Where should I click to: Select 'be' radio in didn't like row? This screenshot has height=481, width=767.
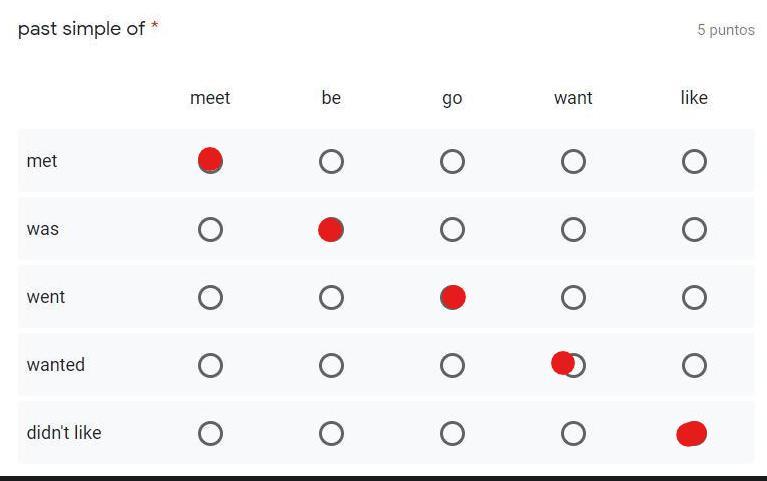tap(331, 434)
